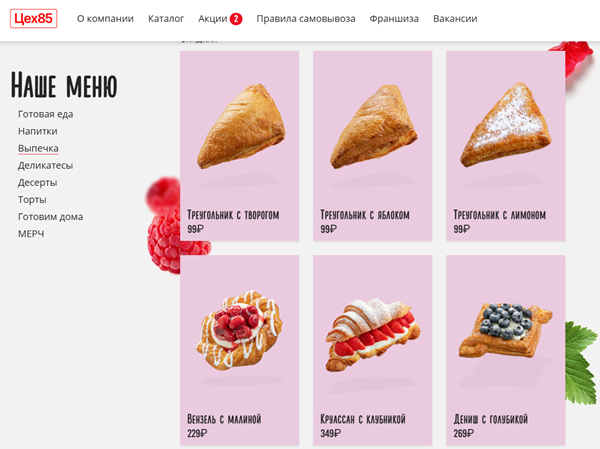Open the red Акции notification badge
This screenshot has width=600, height=449.
click(236, 19)
